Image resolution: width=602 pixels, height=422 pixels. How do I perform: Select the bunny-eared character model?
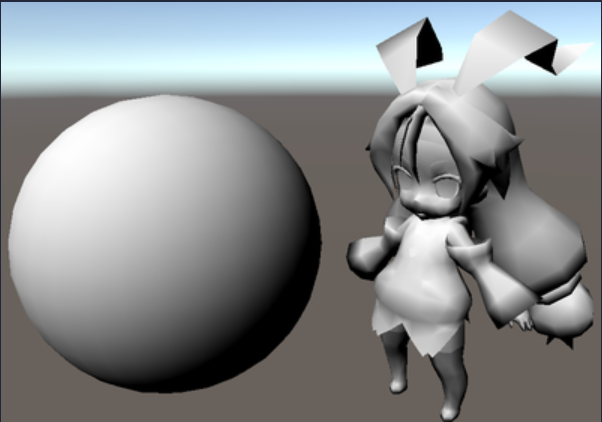pyautogui.click(x=471, y=216)
